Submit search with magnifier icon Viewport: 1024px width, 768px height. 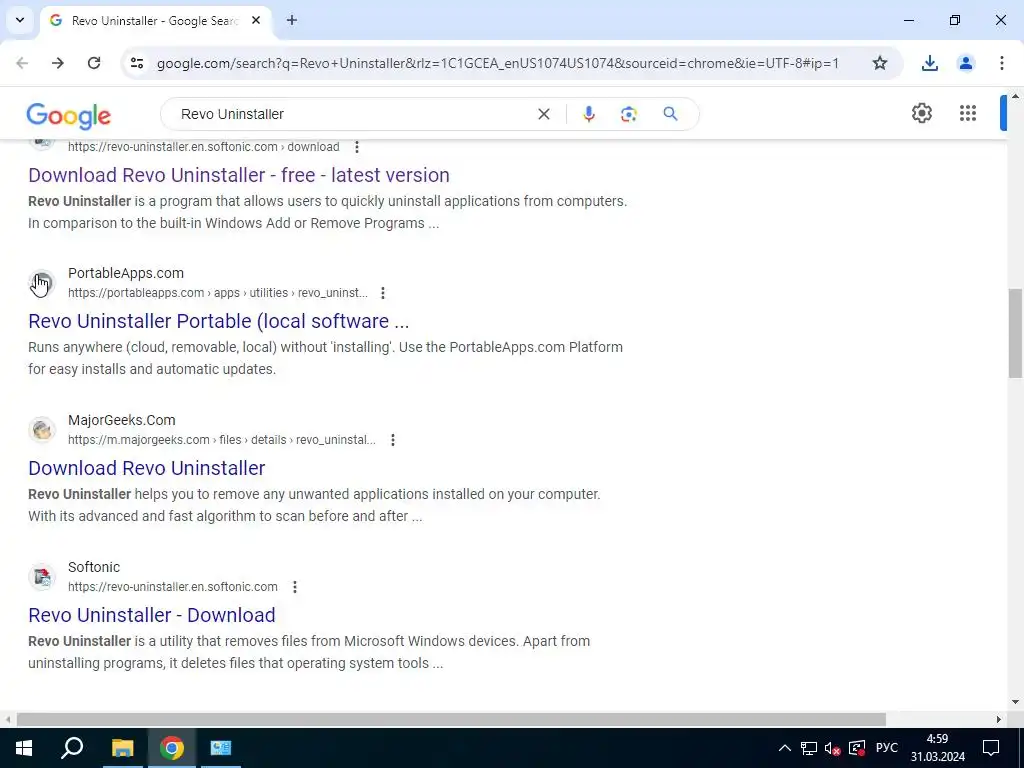point(670,114)
